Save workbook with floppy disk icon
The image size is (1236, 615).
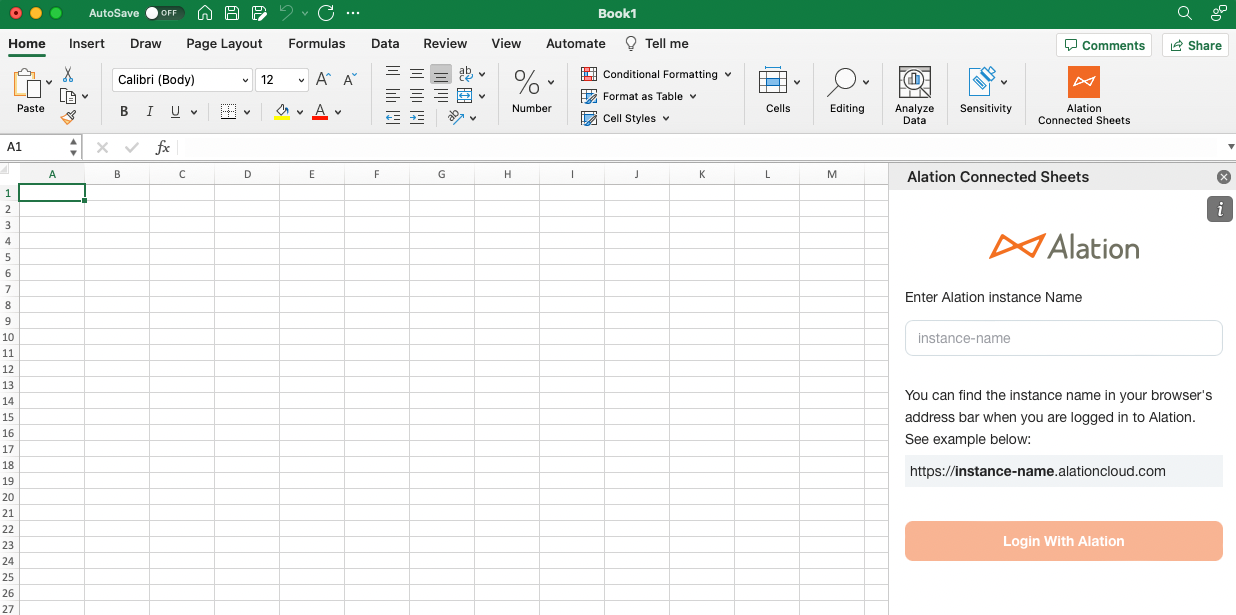(x=232, y=13)
